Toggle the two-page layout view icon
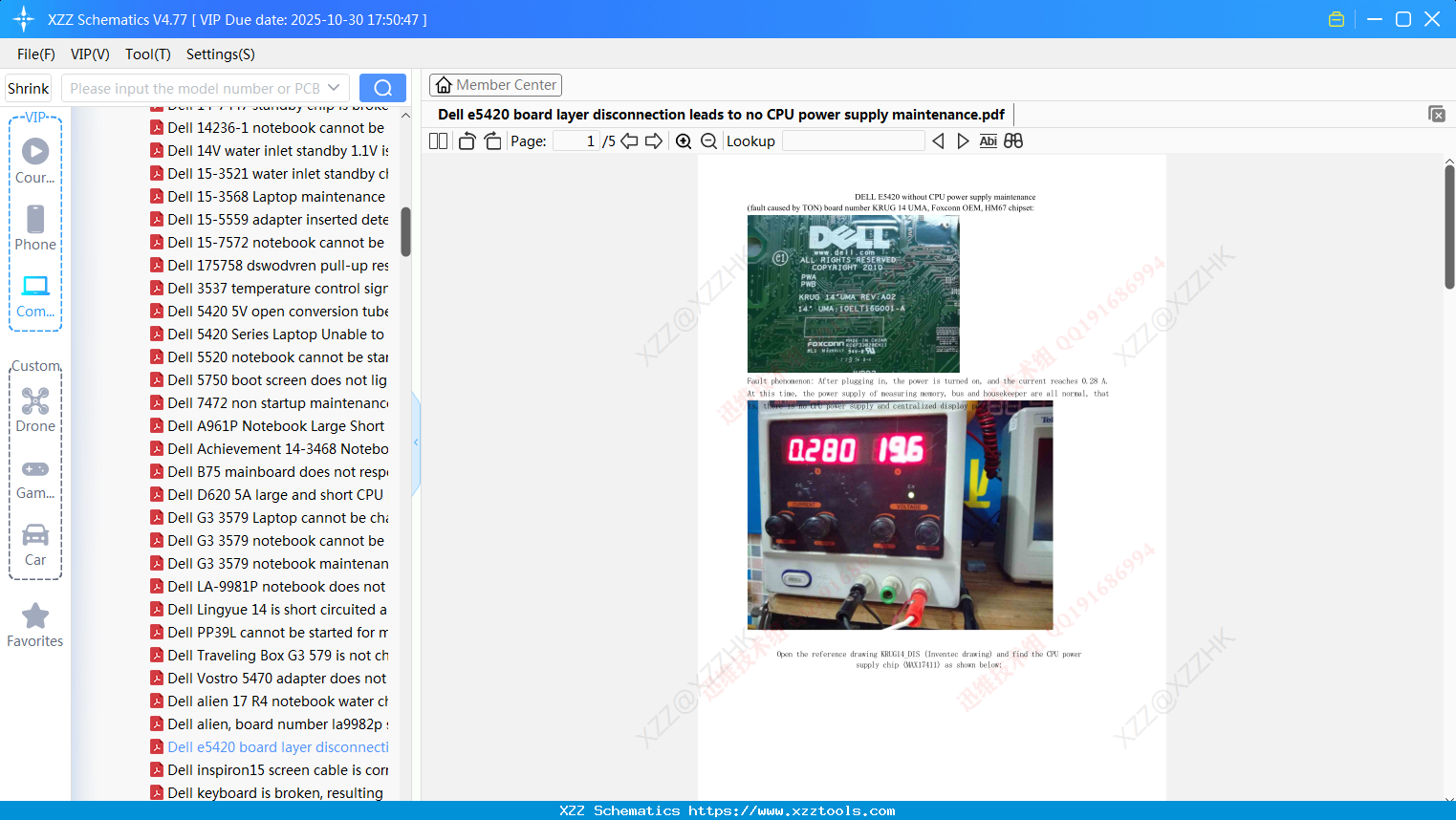This screenshot has height=820, width=1456. pos(439,140)
